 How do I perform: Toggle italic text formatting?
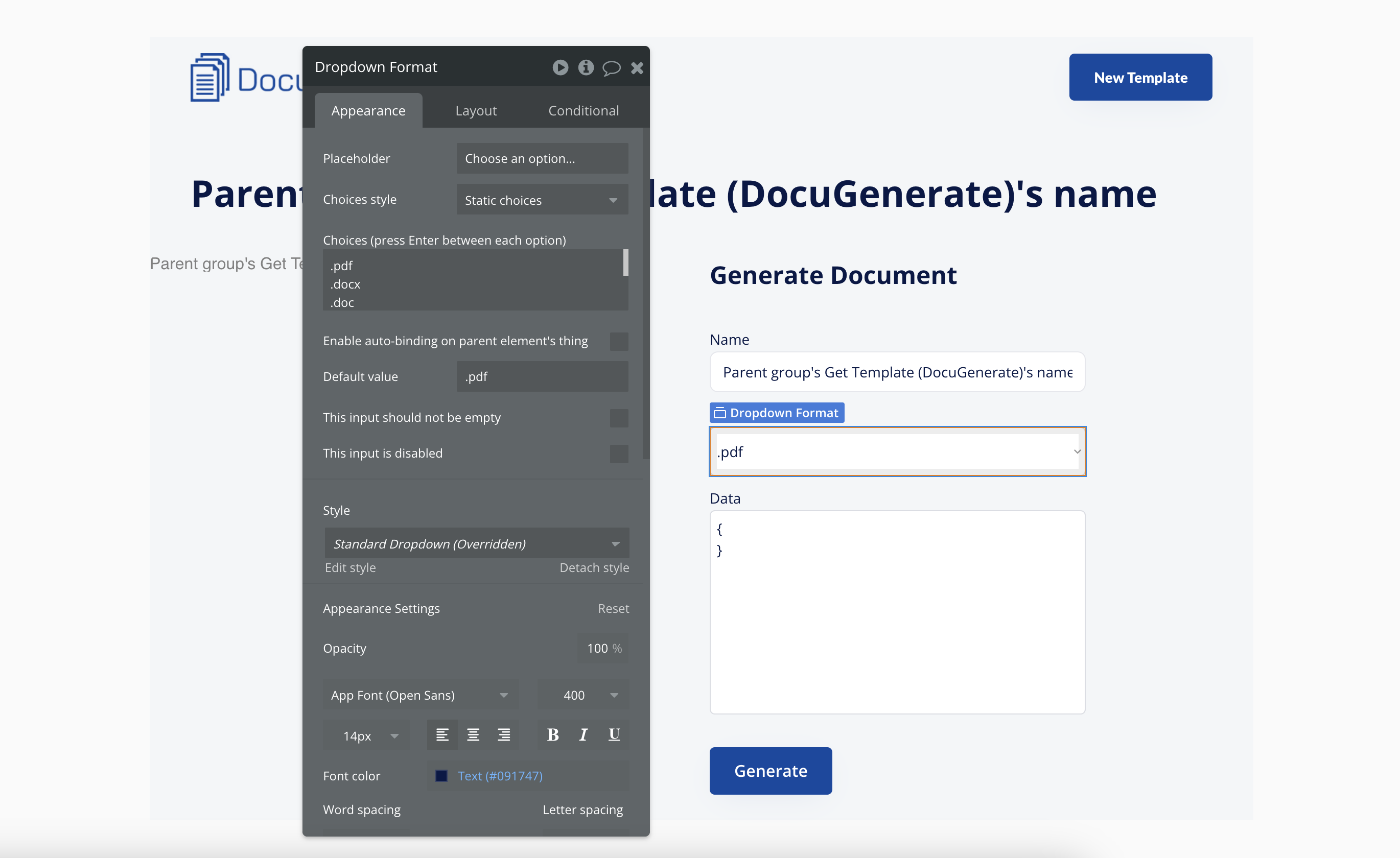583,735
